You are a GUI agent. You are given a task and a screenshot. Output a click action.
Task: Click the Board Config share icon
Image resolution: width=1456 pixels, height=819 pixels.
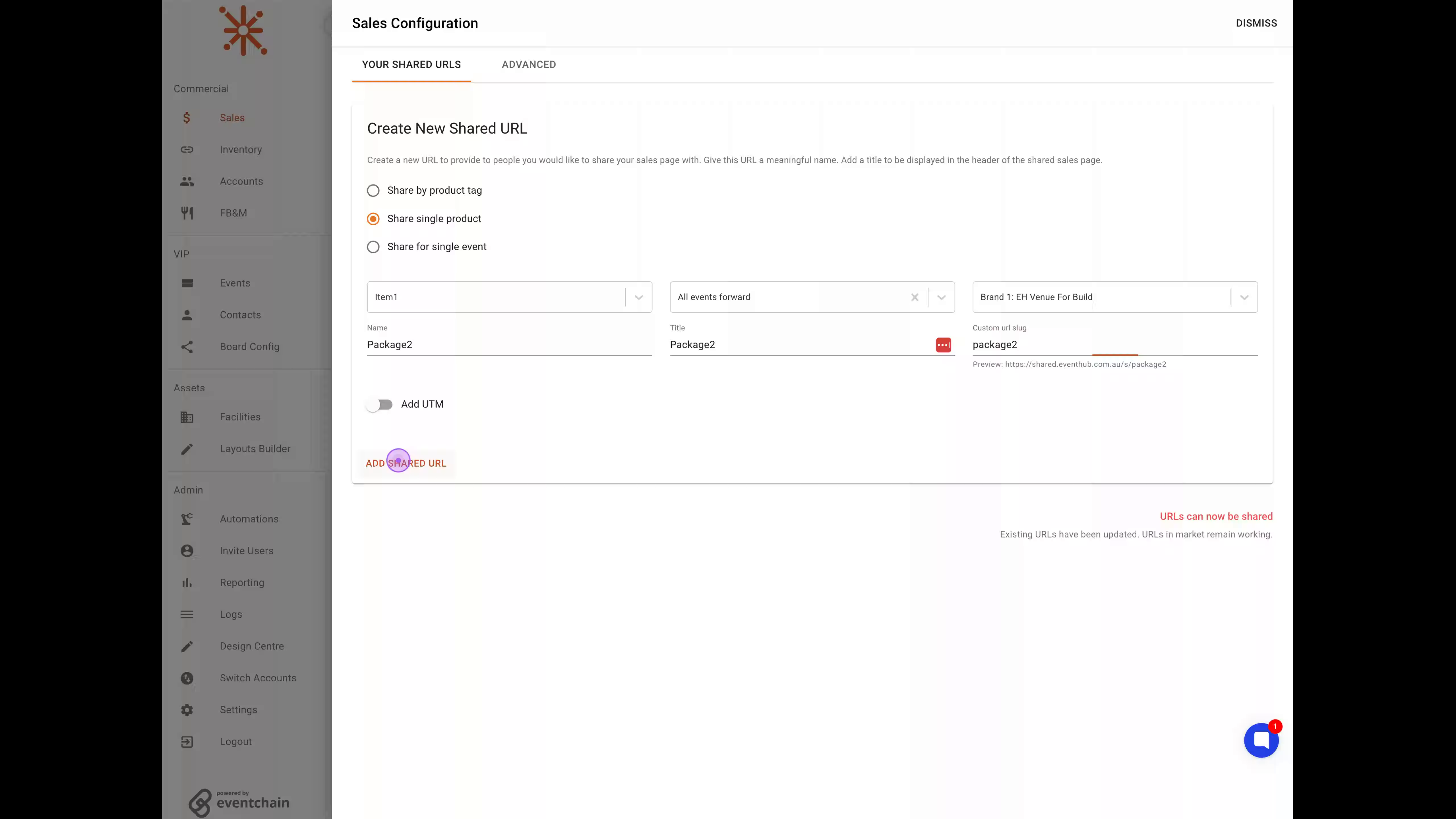[187, 346]
